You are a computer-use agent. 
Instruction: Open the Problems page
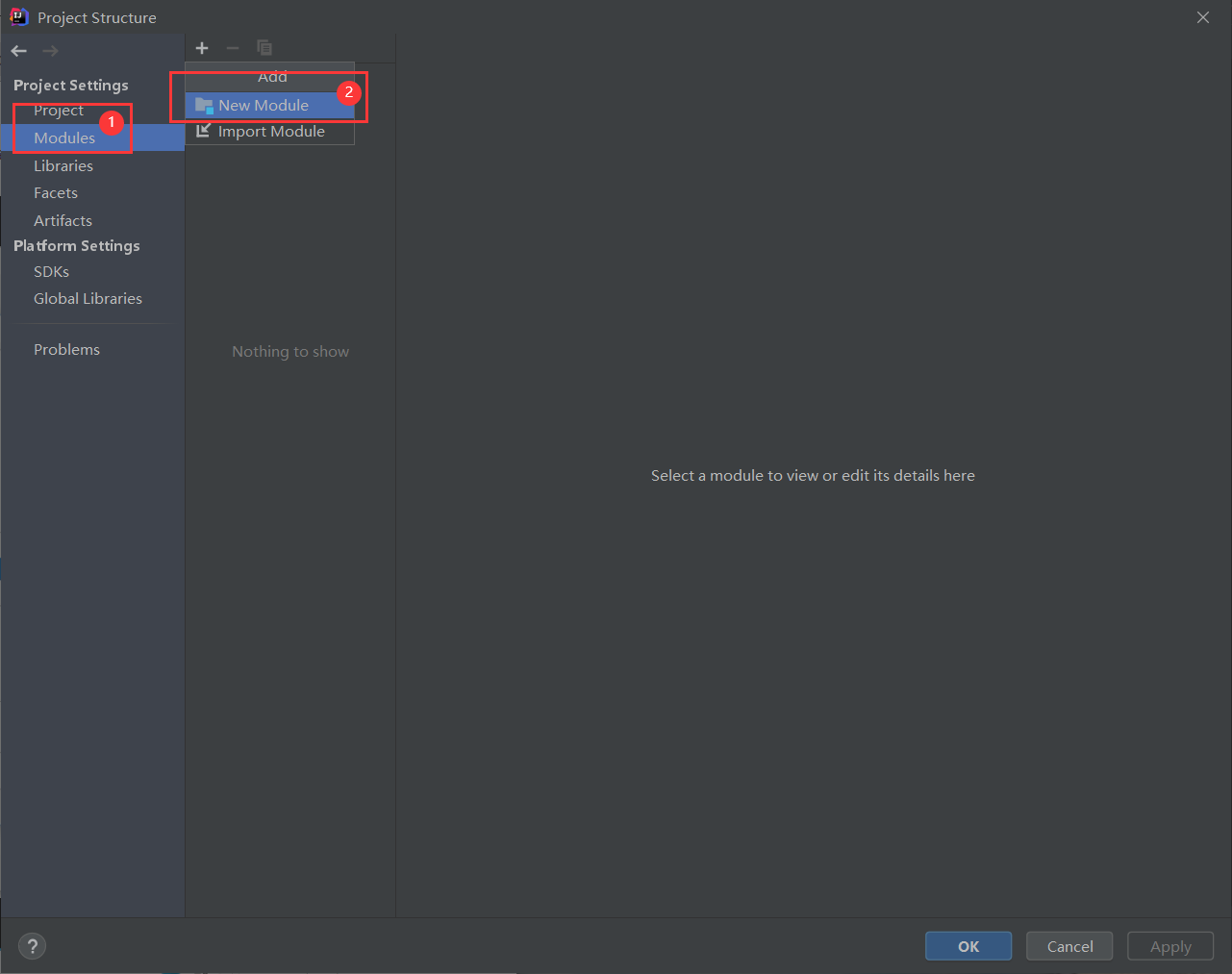66,350
